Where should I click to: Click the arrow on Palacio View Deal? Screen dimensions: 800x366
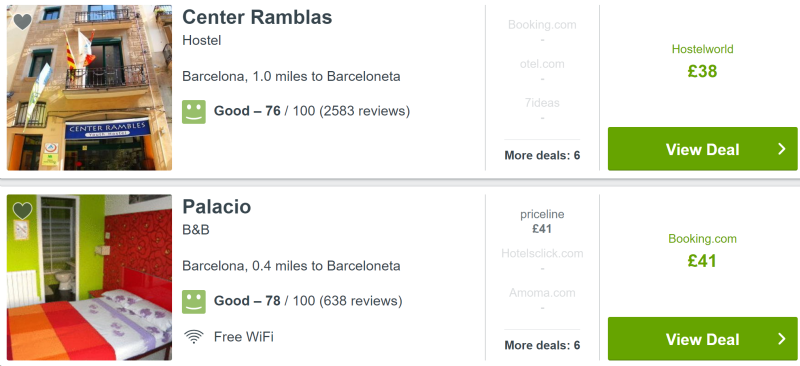click(x=781, y=338)
